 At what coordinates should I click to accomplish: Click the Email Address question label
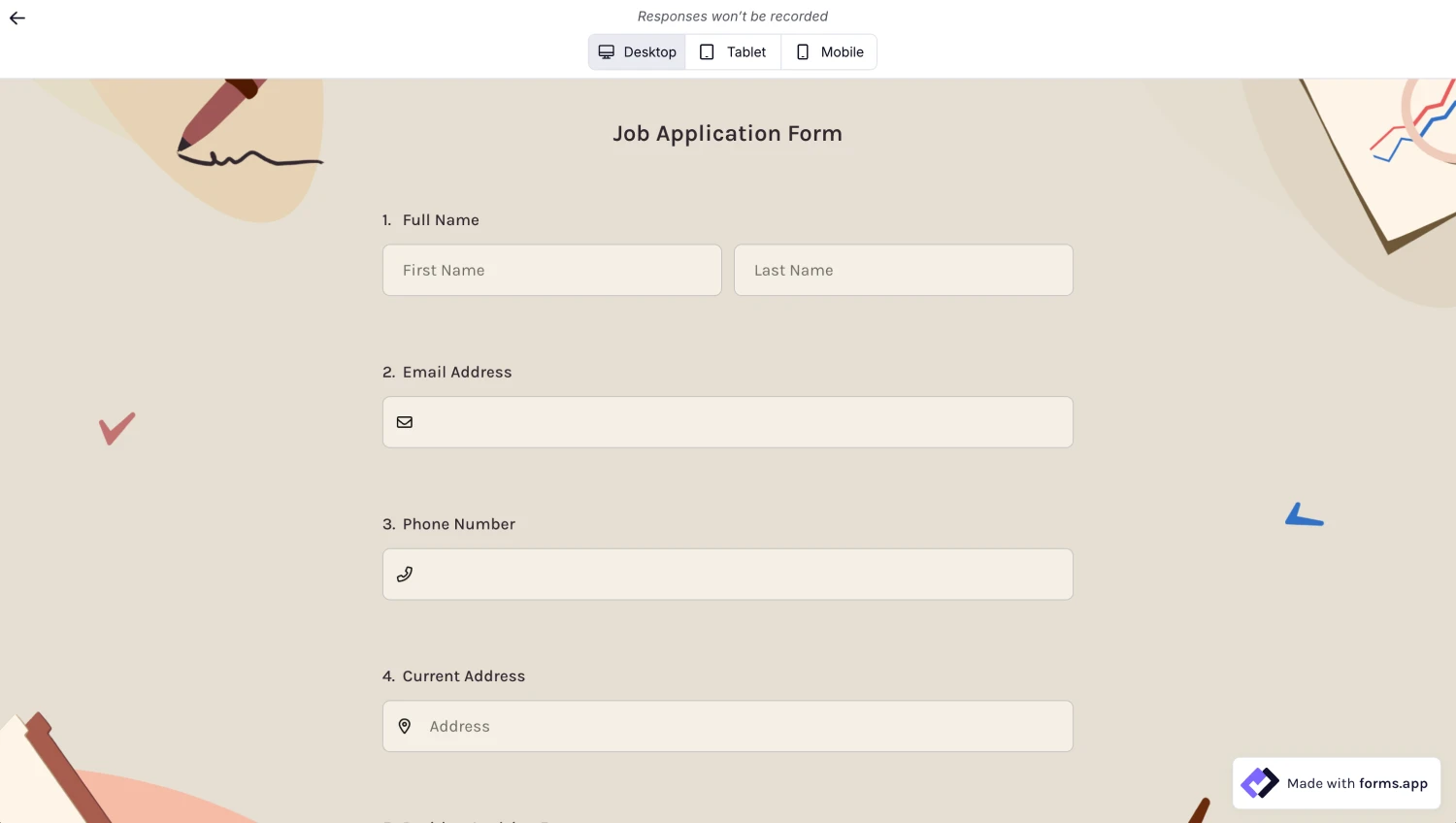click(x=457, y=373)
